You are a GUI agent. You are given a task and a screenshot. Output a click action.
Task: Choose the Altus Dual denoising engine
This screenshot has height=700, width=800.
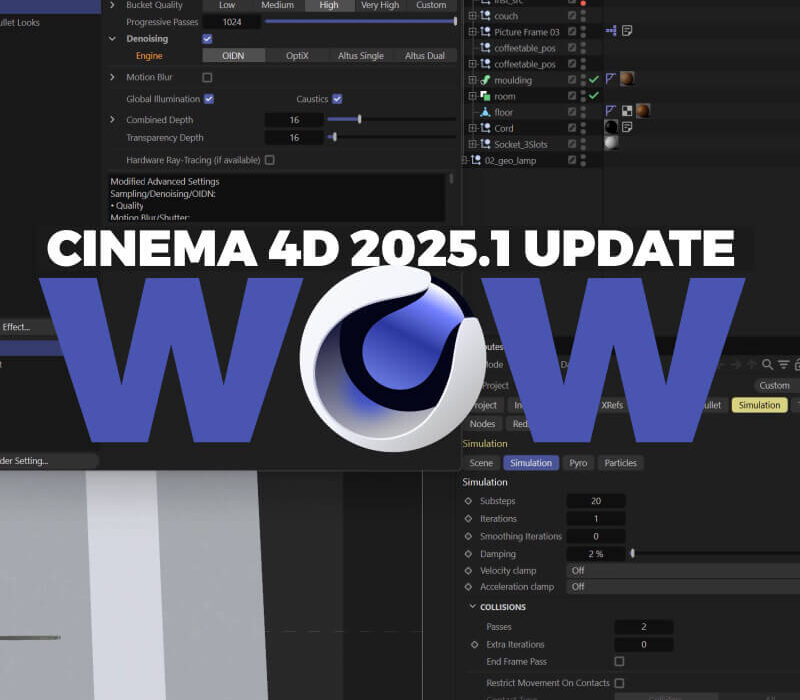[x=424, y=56]
